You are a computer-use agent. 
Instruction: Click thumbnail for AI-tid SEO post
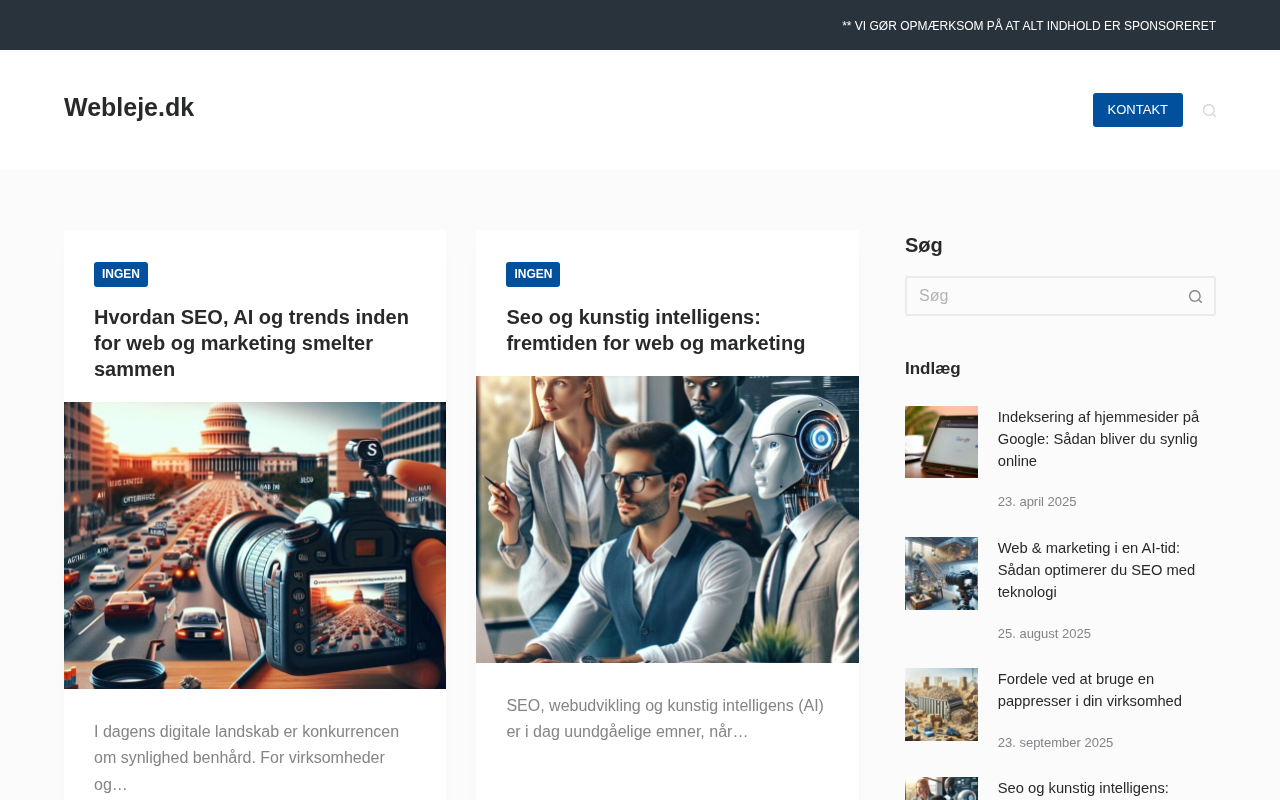941,573
